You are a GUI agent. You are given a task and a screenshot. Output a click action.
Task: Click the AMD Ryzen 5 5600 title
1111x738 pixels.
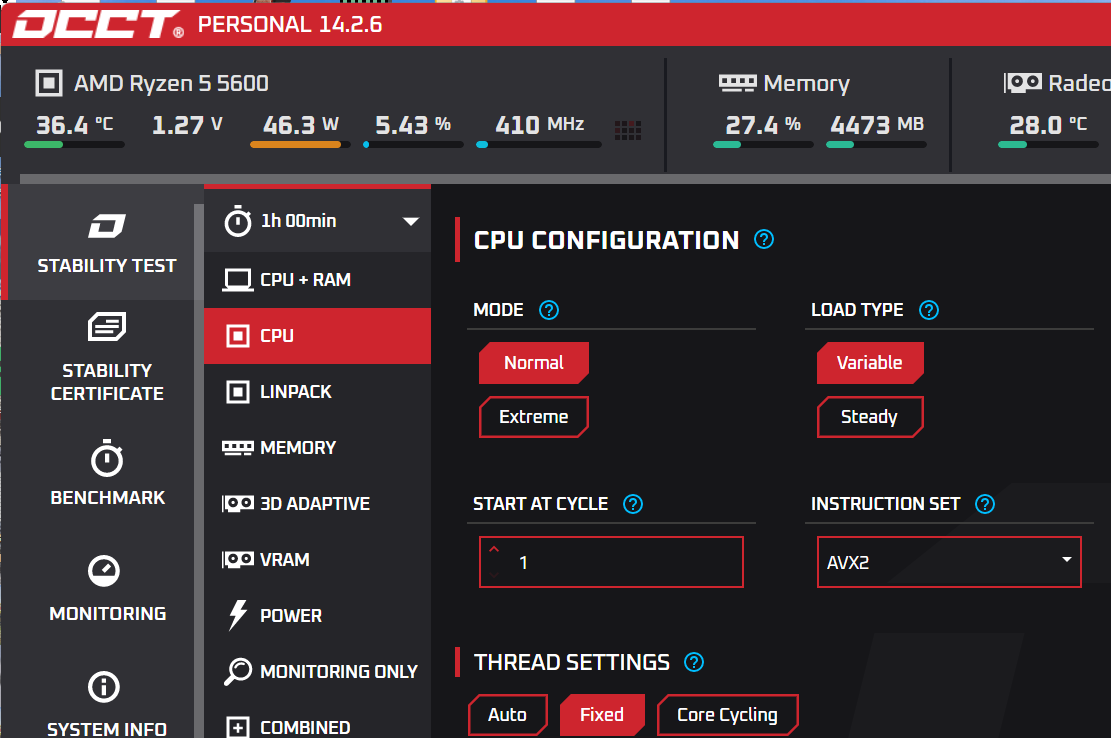171,84
